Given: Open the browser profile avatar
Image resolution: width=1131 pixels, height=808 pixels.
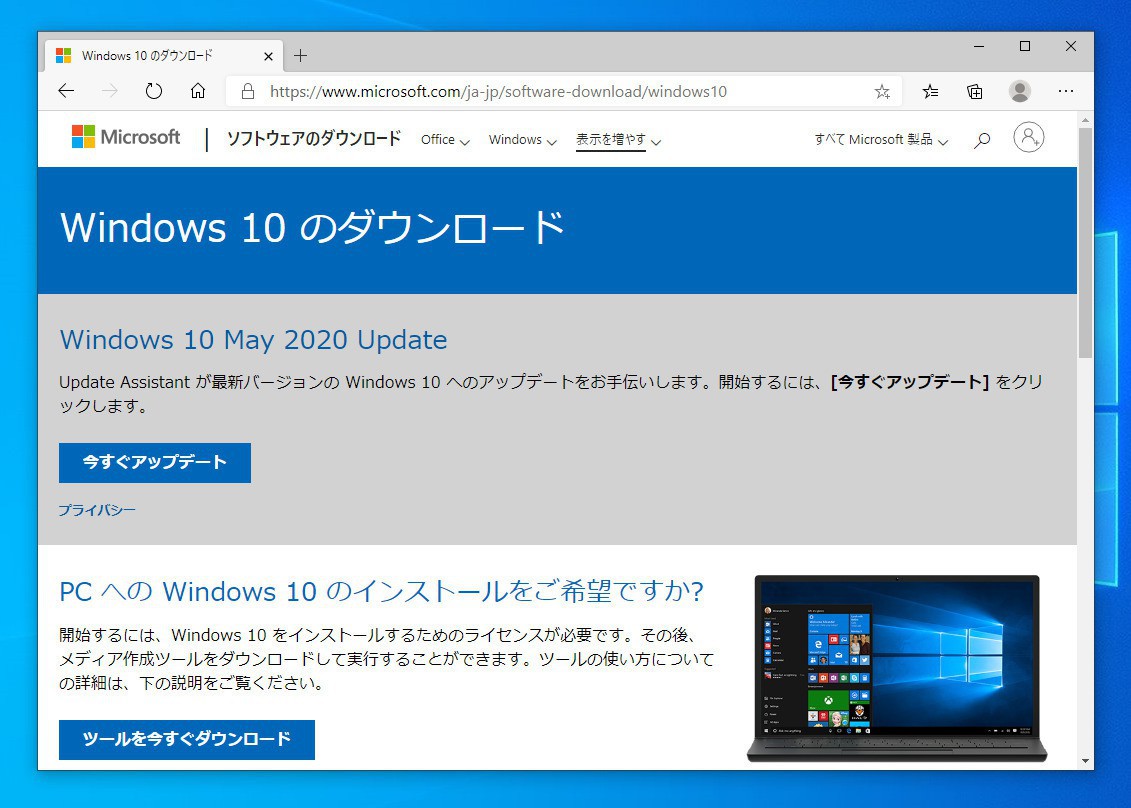Looking at the screenshot, I should coord(1020,91).
